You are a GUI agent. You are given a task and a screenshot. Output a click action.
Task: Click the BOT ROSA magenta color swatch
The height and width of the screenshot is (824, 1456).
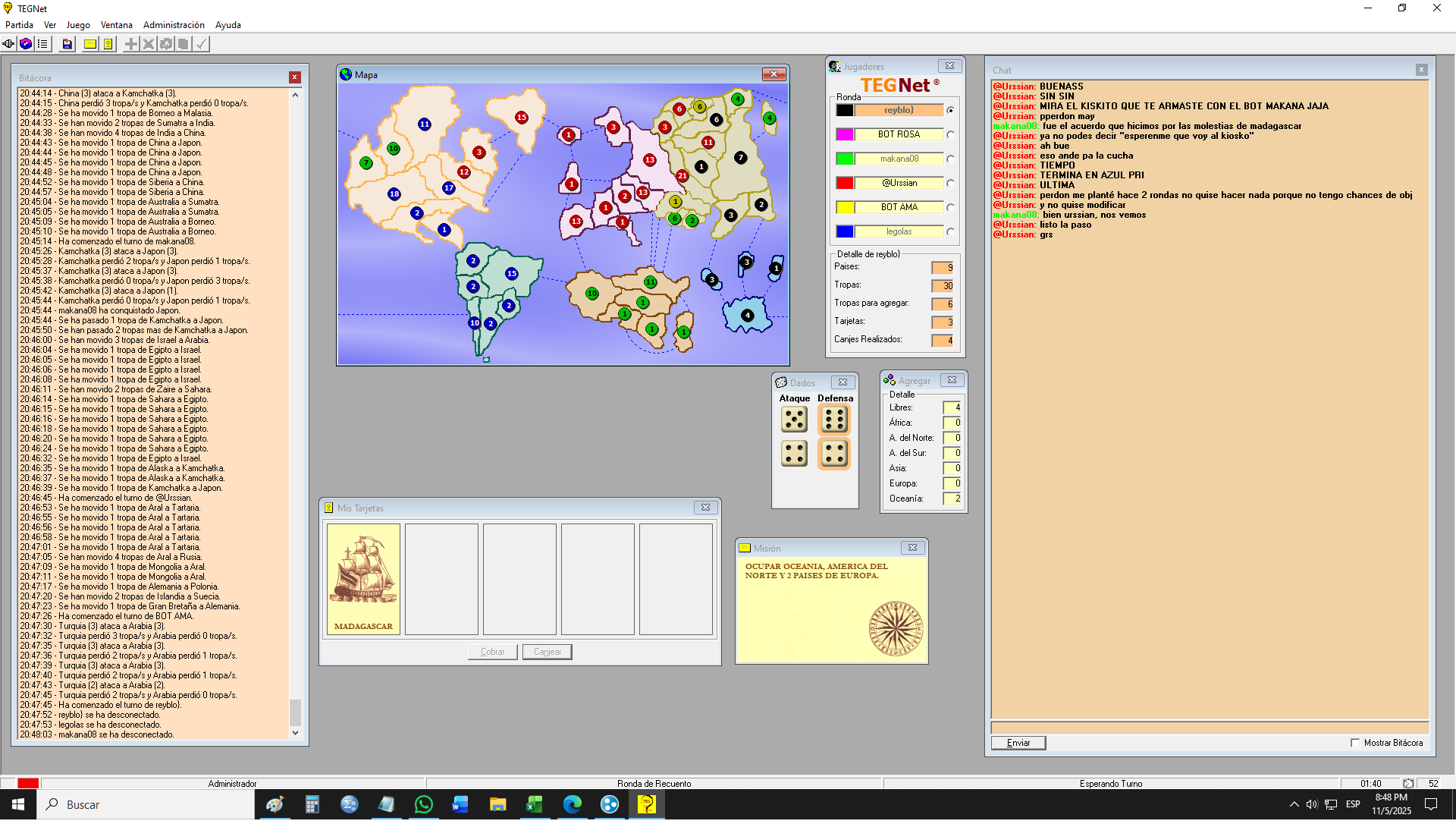[x=845, y=135]
